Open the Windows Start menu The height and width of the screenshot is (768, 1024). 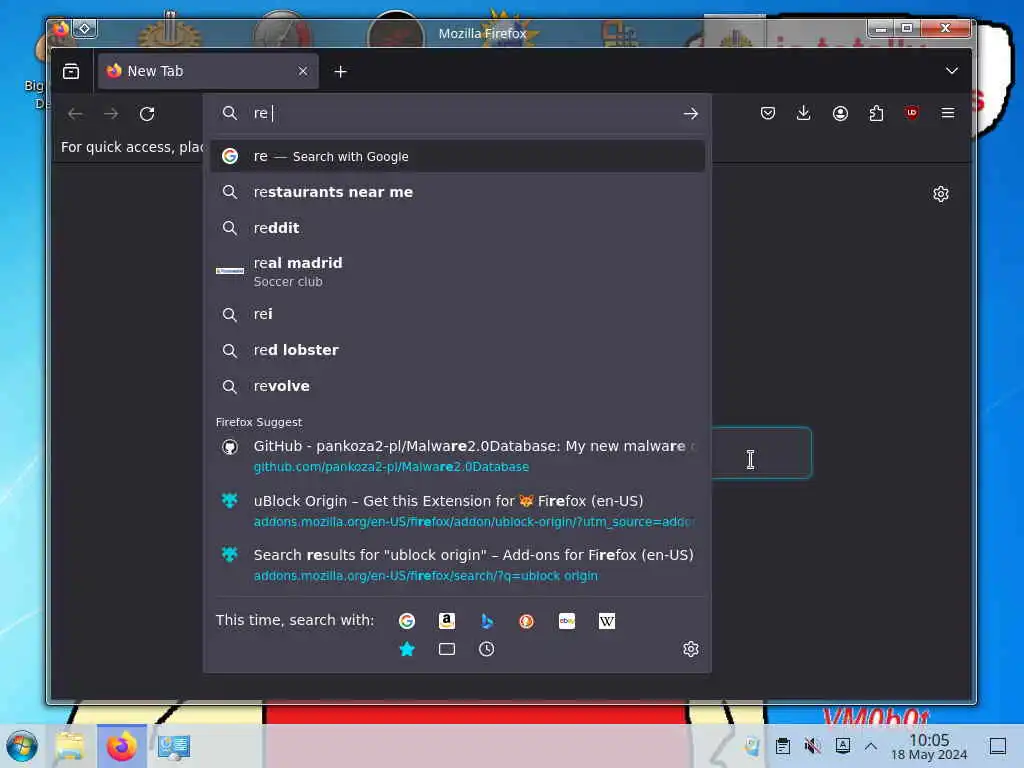(22, 746)
